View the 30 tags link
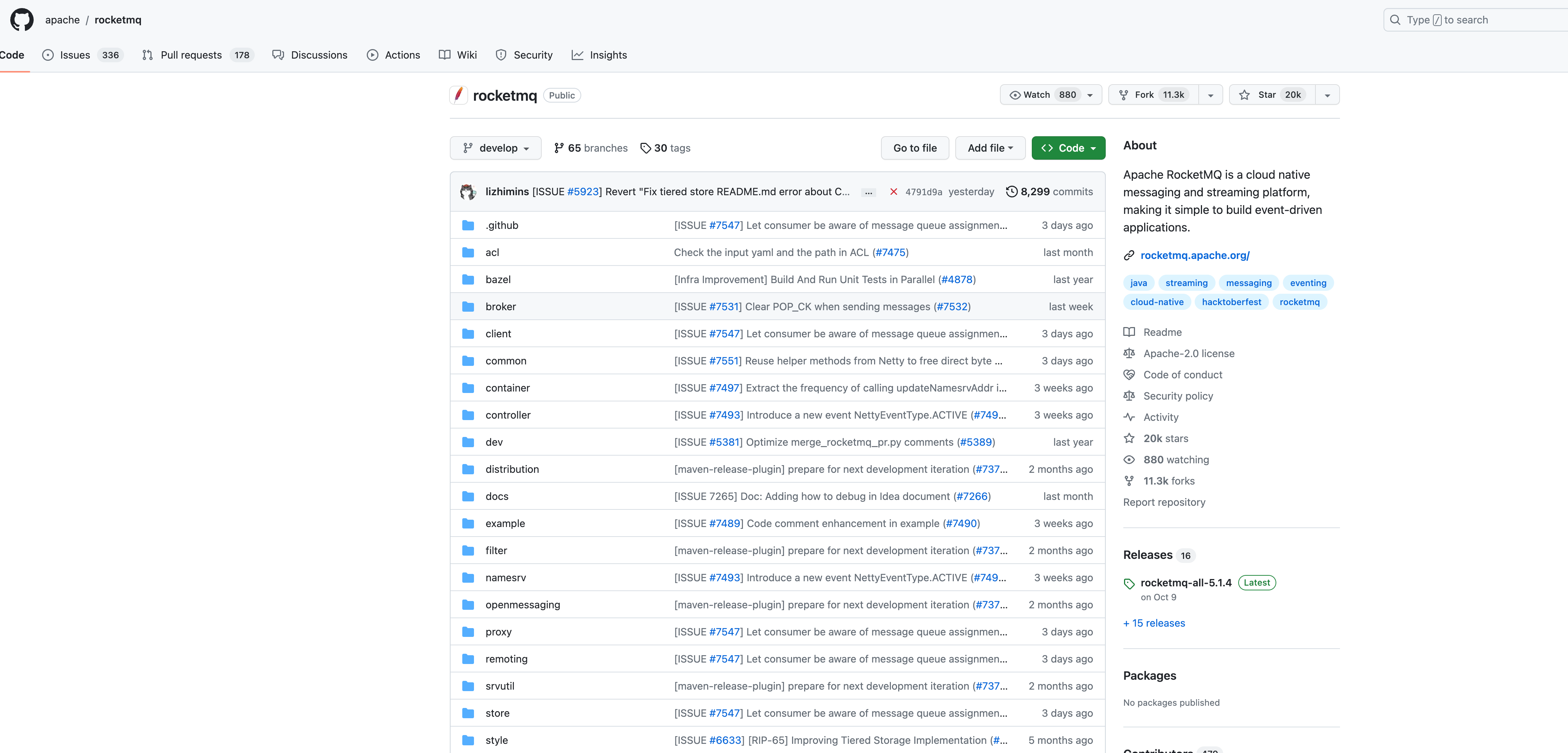Screen dimensions: 1568x753 [x=665, y=148]
